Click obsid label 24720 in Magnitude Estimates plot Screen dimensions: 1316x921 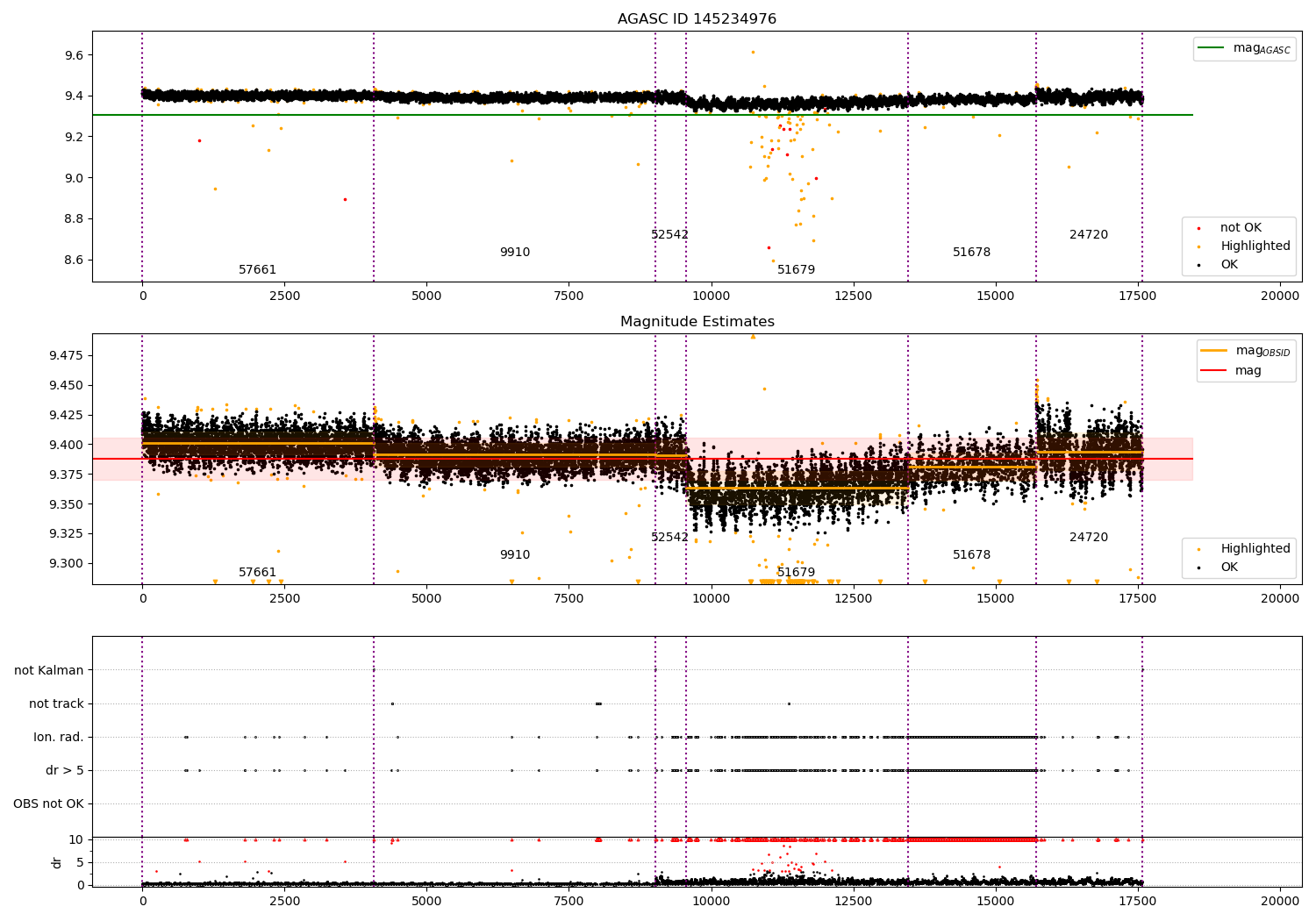1089,538
